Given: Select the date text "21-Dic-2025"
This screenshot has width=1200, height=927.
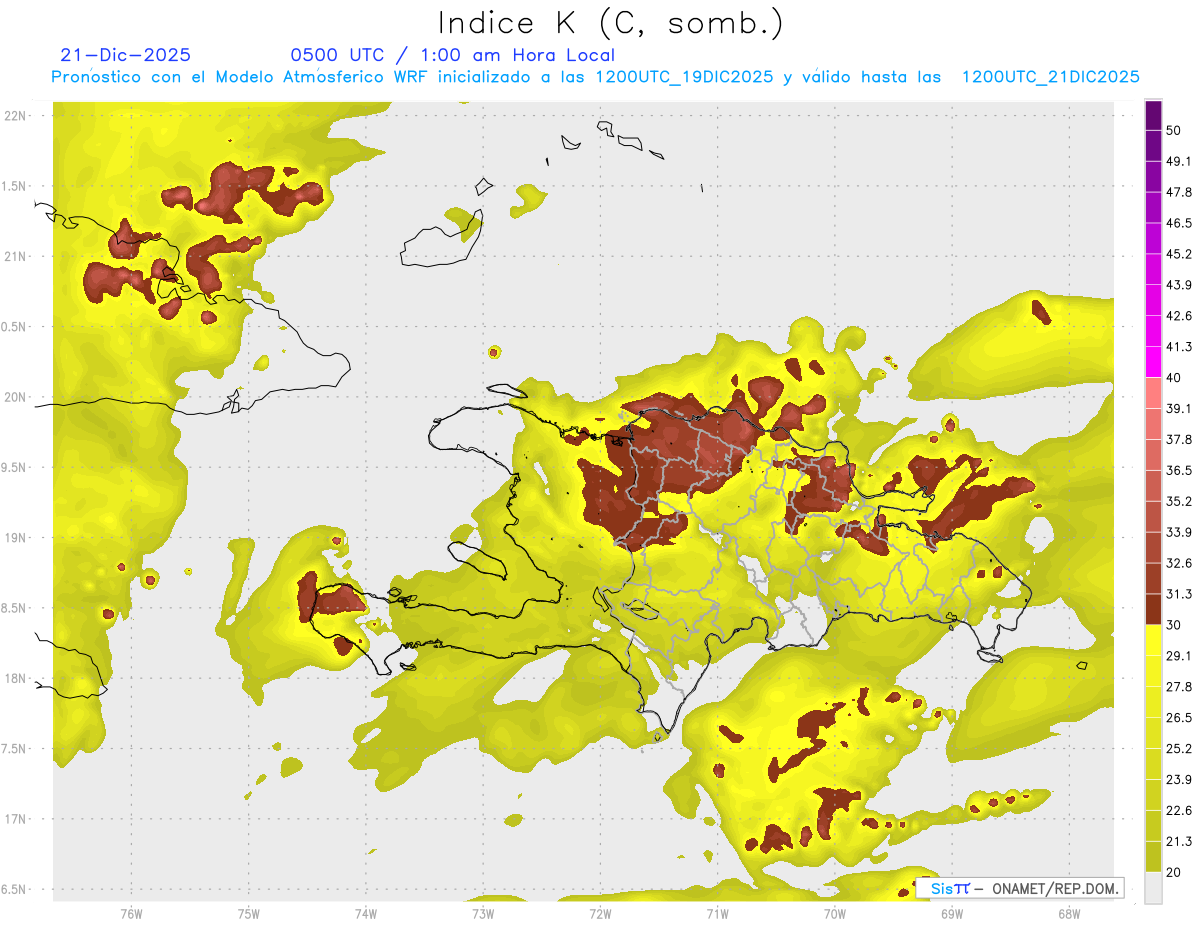Looking at the screenshot, I should tap(126, 55).
